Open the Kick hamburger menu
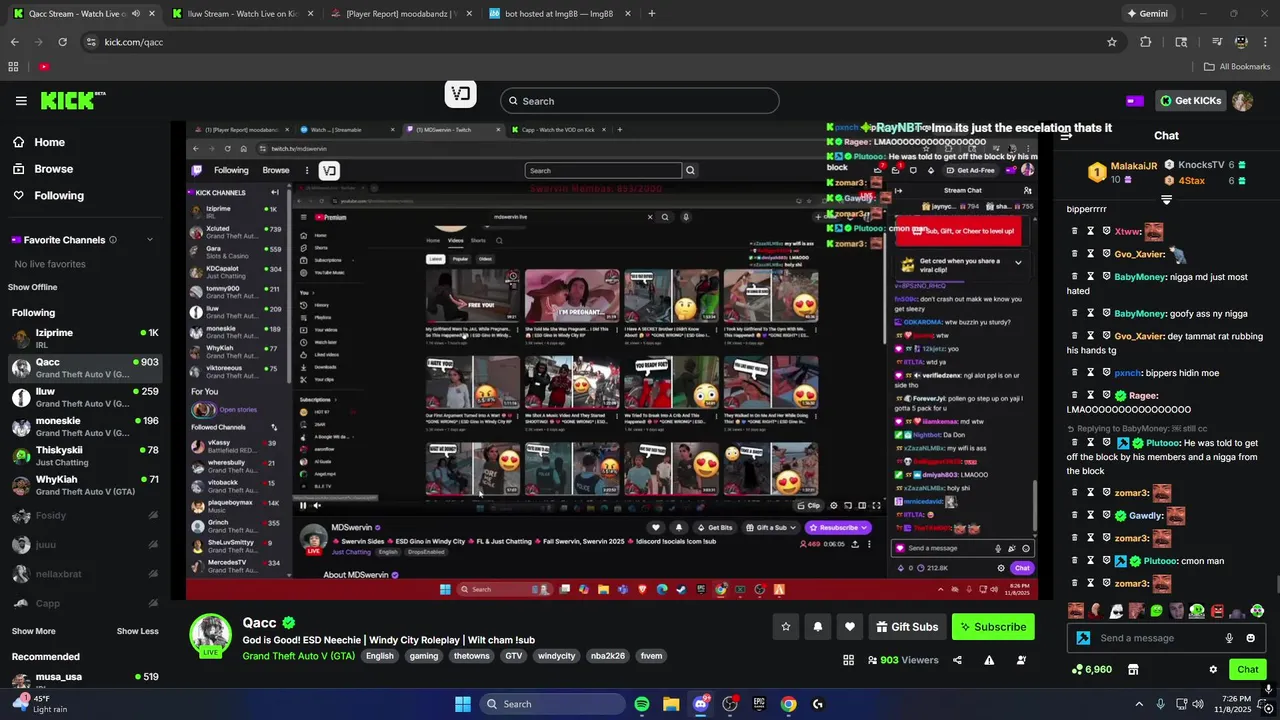 21,101
